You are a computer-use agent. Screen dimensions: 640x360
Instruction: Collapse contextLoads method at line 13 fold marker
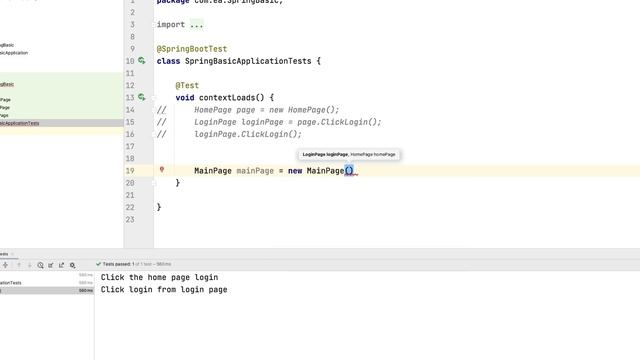(x=154, y=98)
